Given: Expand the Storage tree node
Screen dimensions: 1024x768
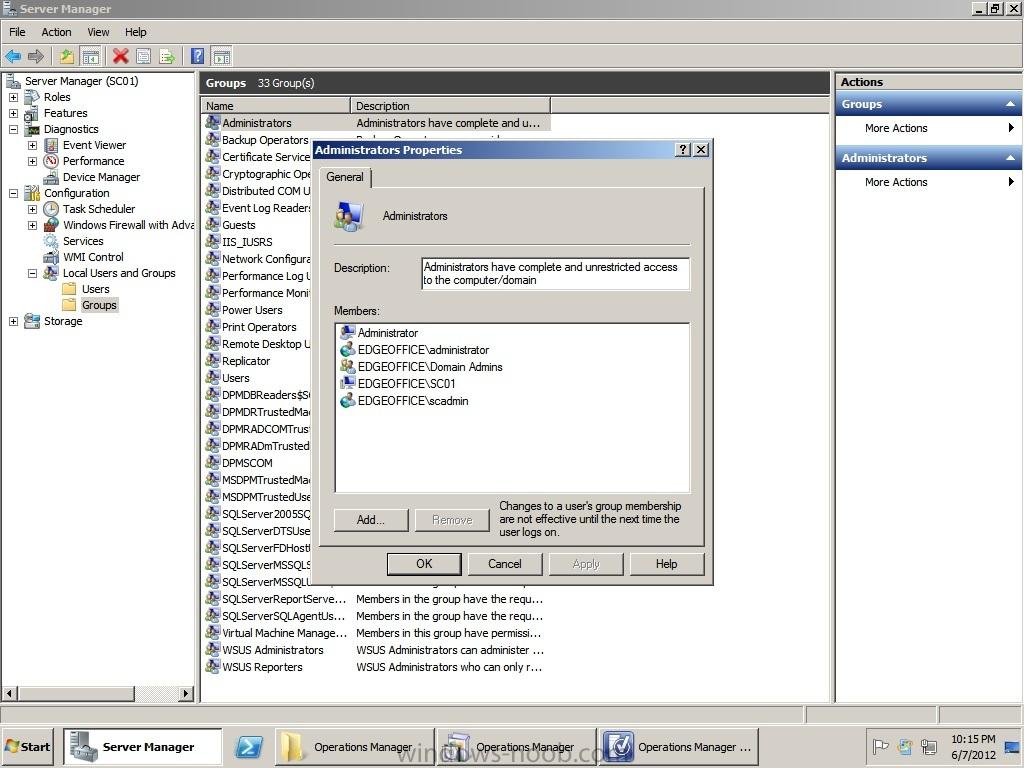Looking at the screenshot, I should tap(13, 321).
